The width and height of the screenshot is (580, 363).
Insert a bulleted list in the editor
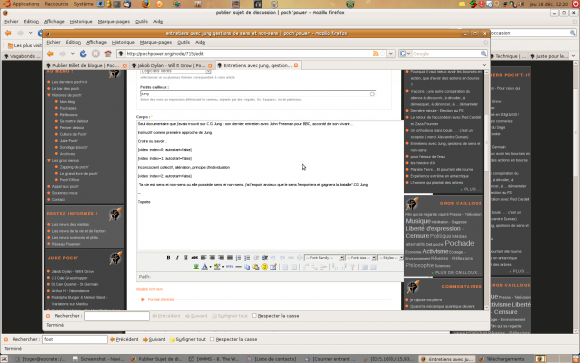239,258
